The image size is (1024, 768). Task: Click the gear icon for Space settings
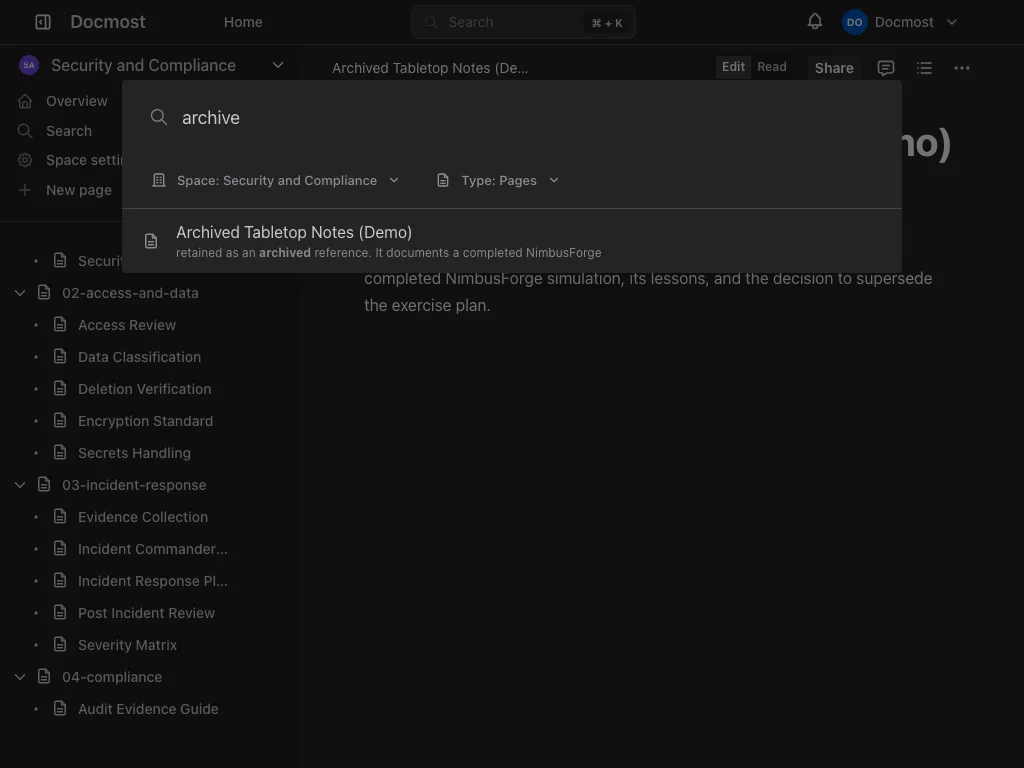[25, 160]
